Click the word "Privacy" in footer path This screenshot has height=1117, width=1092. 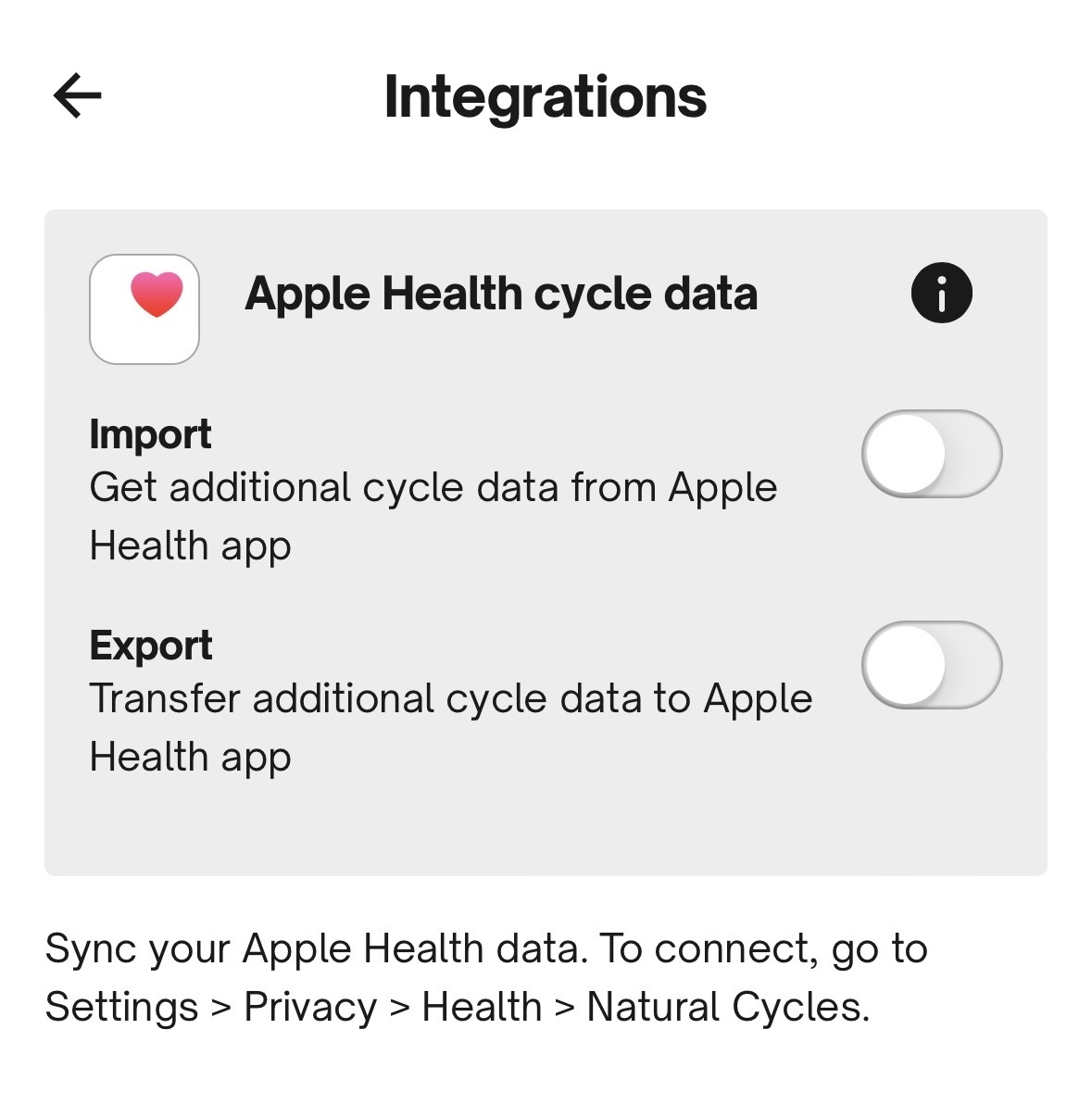pos(310,1008)
